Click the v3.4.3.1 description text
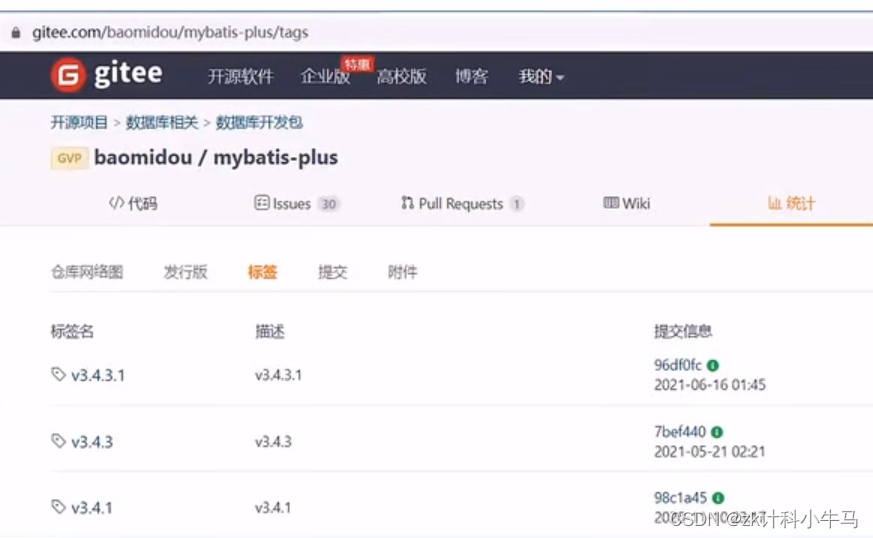Viewport: 873px width, 538px height. point(278,375)
